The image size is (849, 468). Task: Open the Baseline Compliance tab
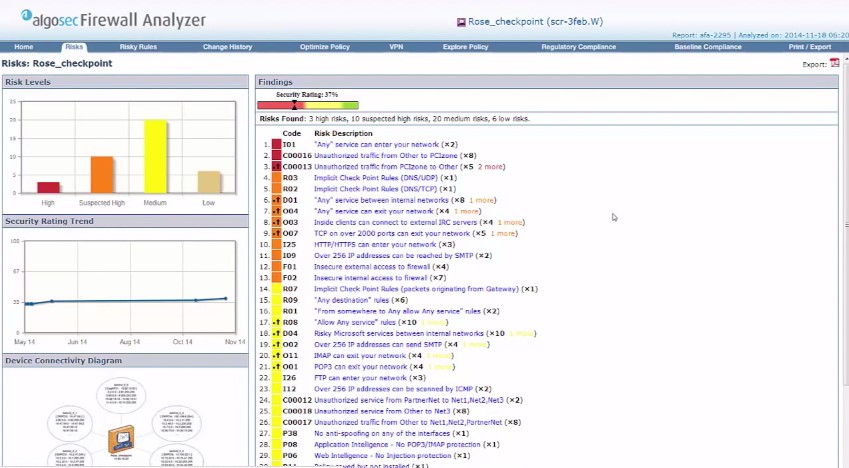tap(708, 47)
